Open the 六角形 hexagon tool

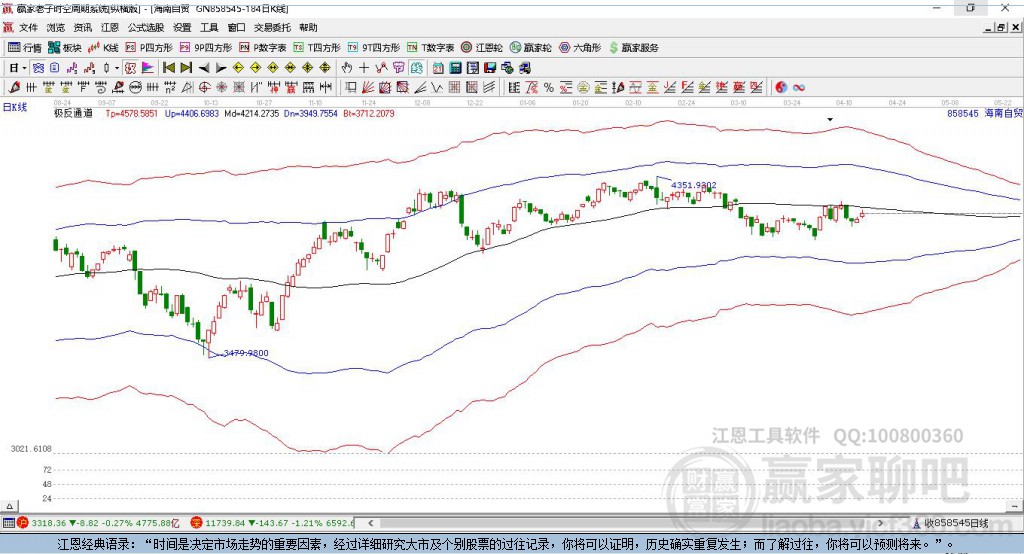click(x=580, y=48)
